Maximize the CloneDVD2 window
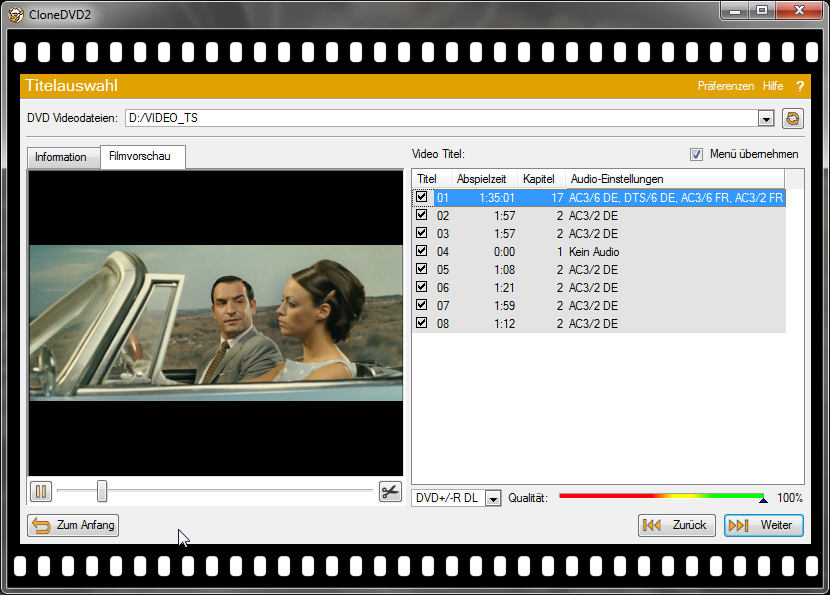The height and width of the screenshot is (595, 830). click(x=762, y=11)
